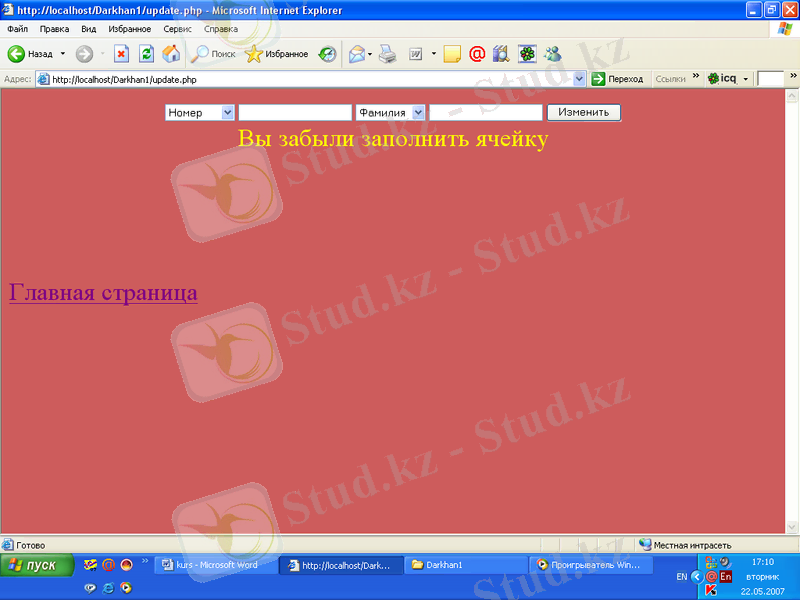Click the taskbar clock 17:10
The width and height of the screenshot is (800, 600).
click(x=763, y=562)
